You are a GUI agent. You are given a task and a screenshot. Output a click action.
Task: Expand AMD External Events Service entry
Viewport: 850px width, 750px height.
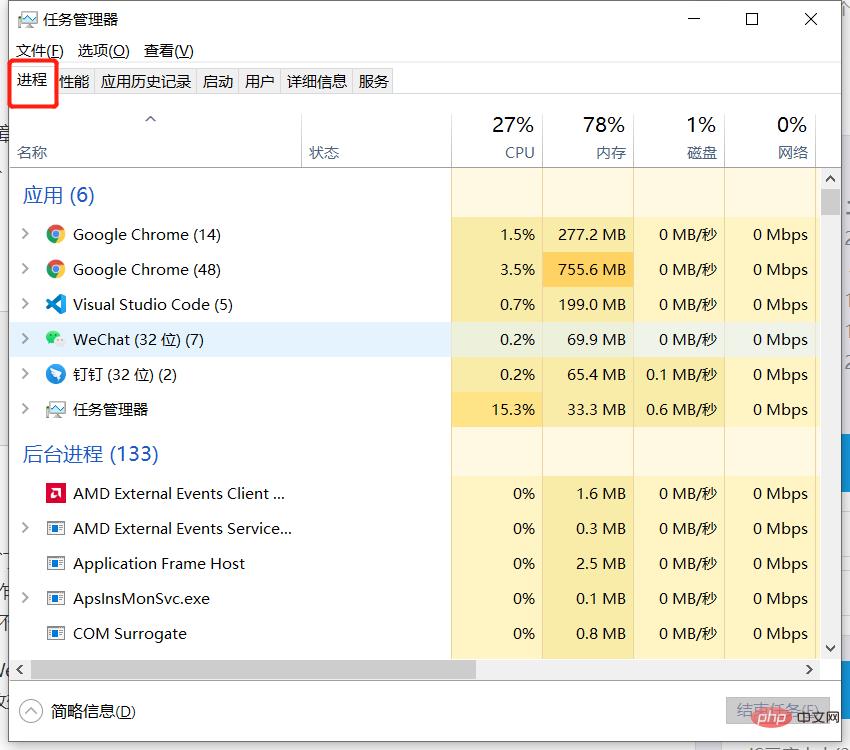coord(26,528)
